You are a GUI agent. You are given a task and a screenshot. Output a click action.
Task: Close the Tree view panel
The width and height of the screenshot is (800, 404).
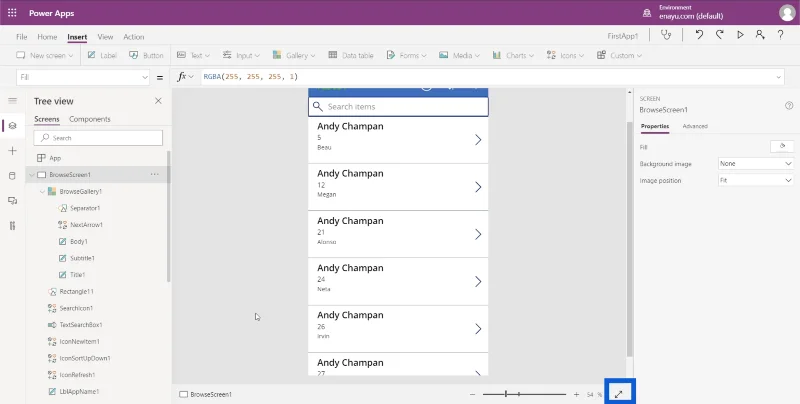pos(158,101)
